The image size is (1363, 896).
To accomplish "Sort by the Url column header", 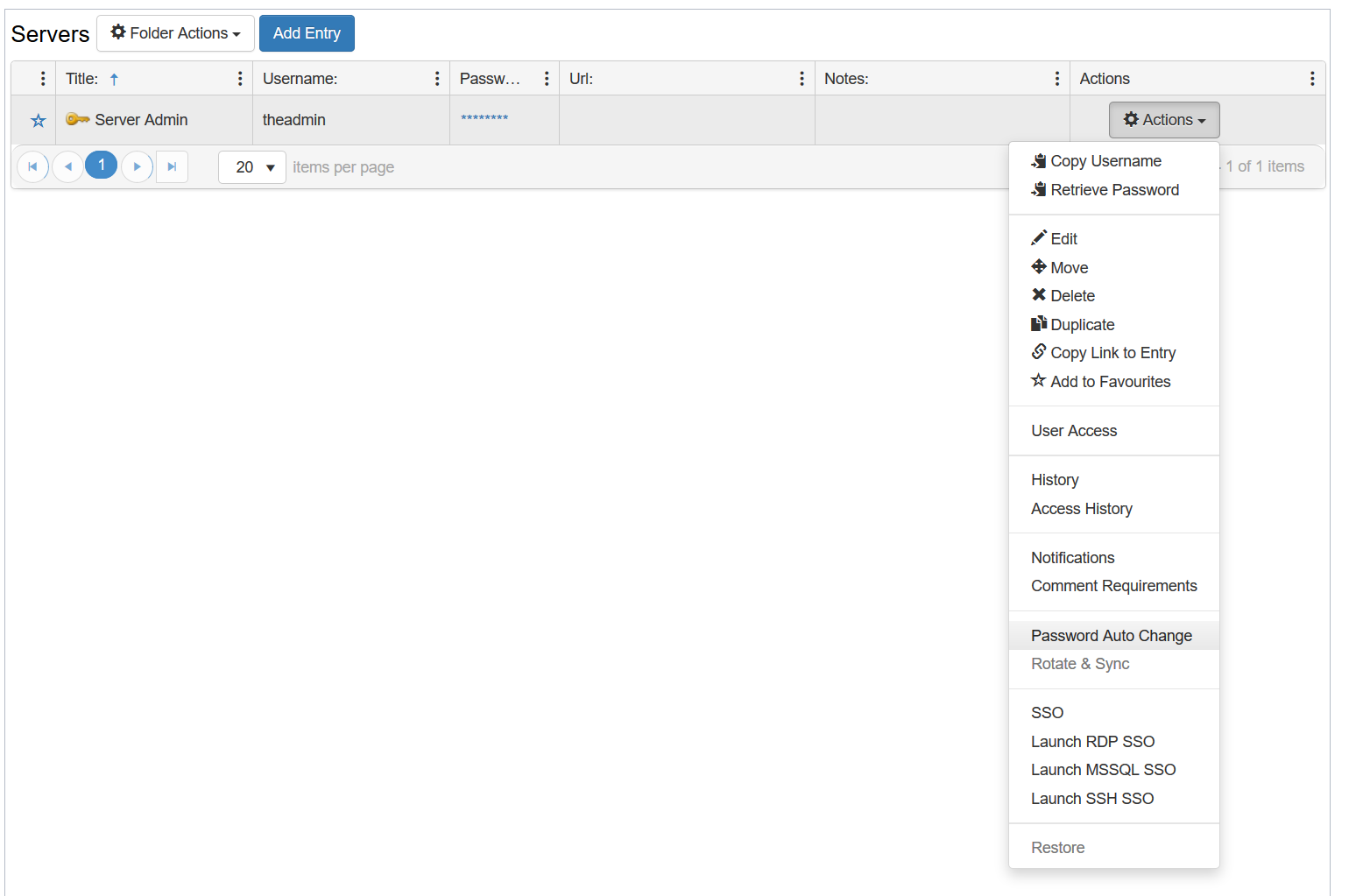I will coord(581,79).
